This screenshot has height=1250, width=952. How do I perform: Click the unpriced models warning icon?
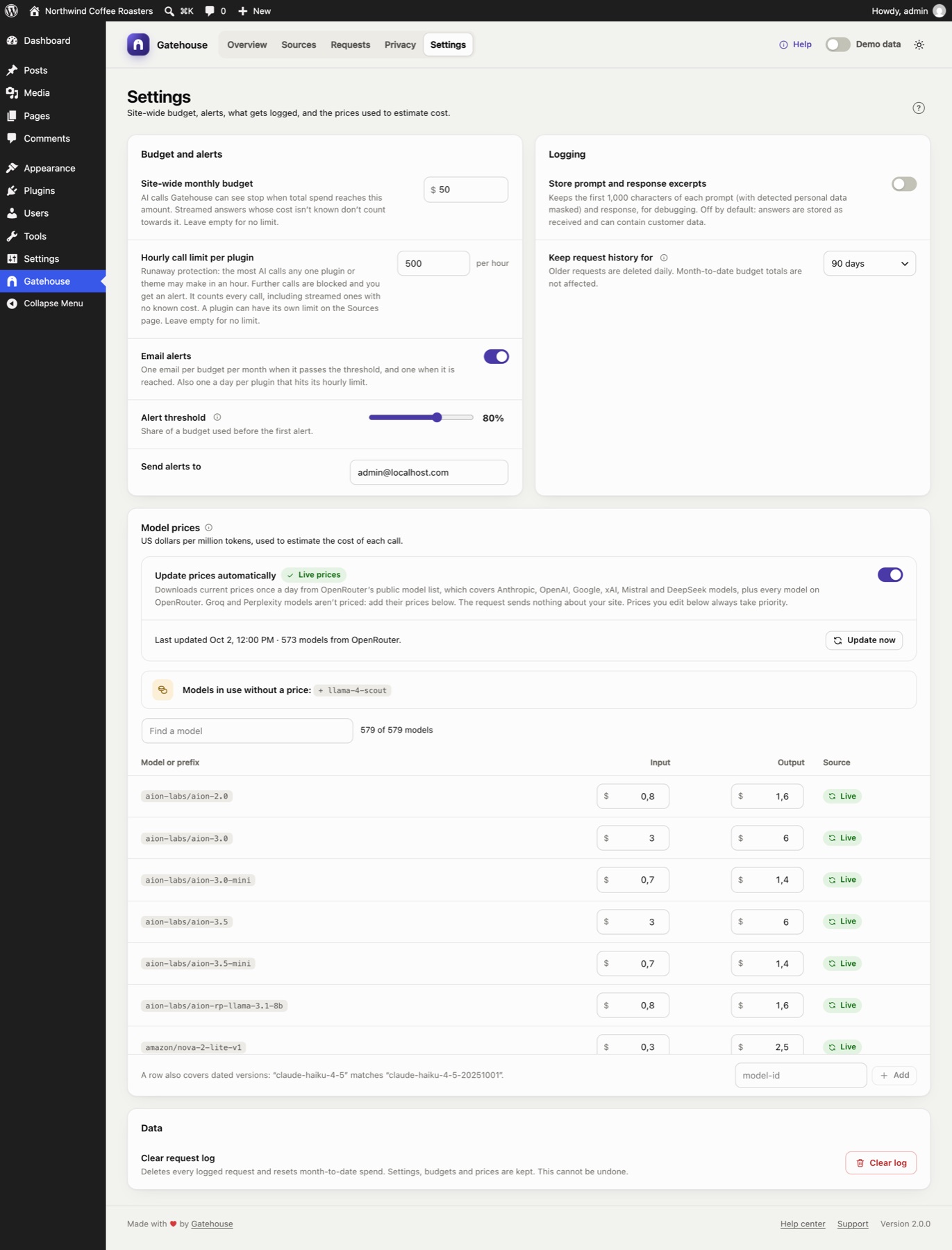162,690
